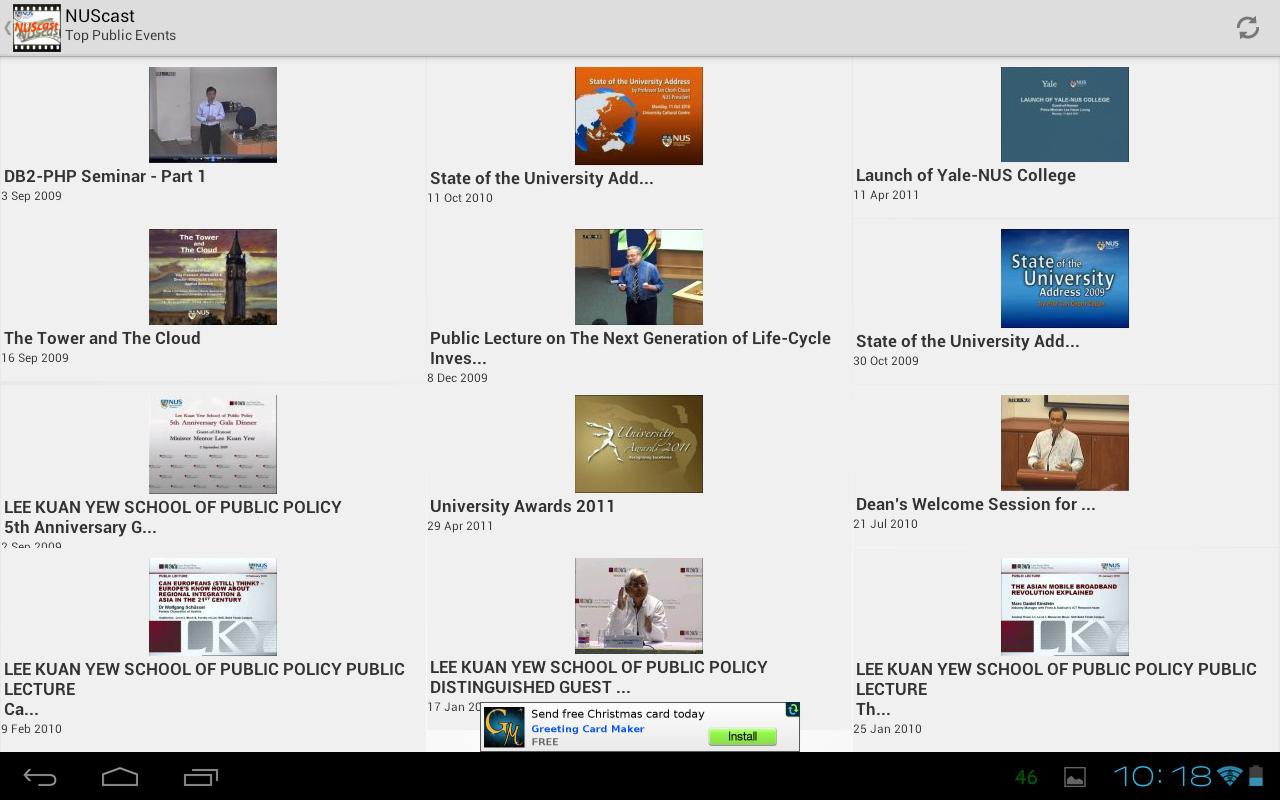Viewport: 1280px width, 800px height.
Task: Tap the Greeting Card Maker ad icon
Action: click(x=504, y=727)
